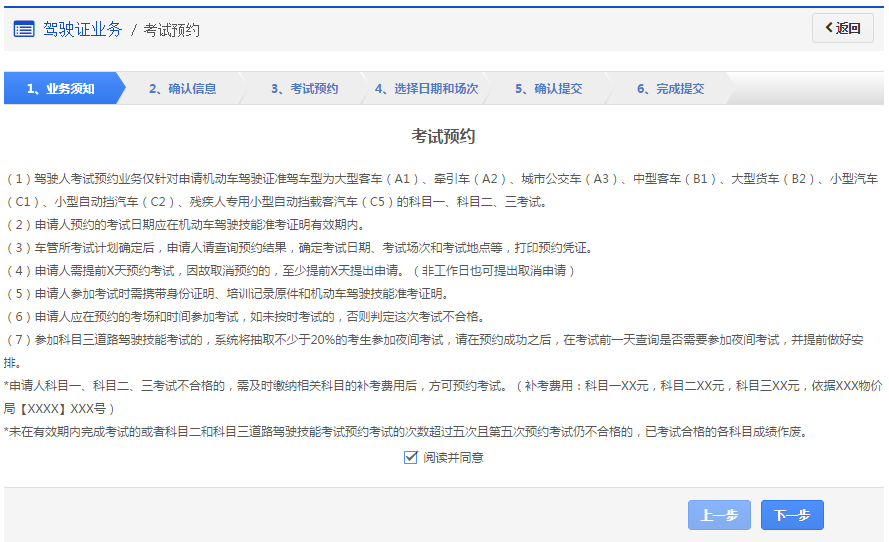
Task: Proceed with the 下一步 next button
Action: pos(792,515)
